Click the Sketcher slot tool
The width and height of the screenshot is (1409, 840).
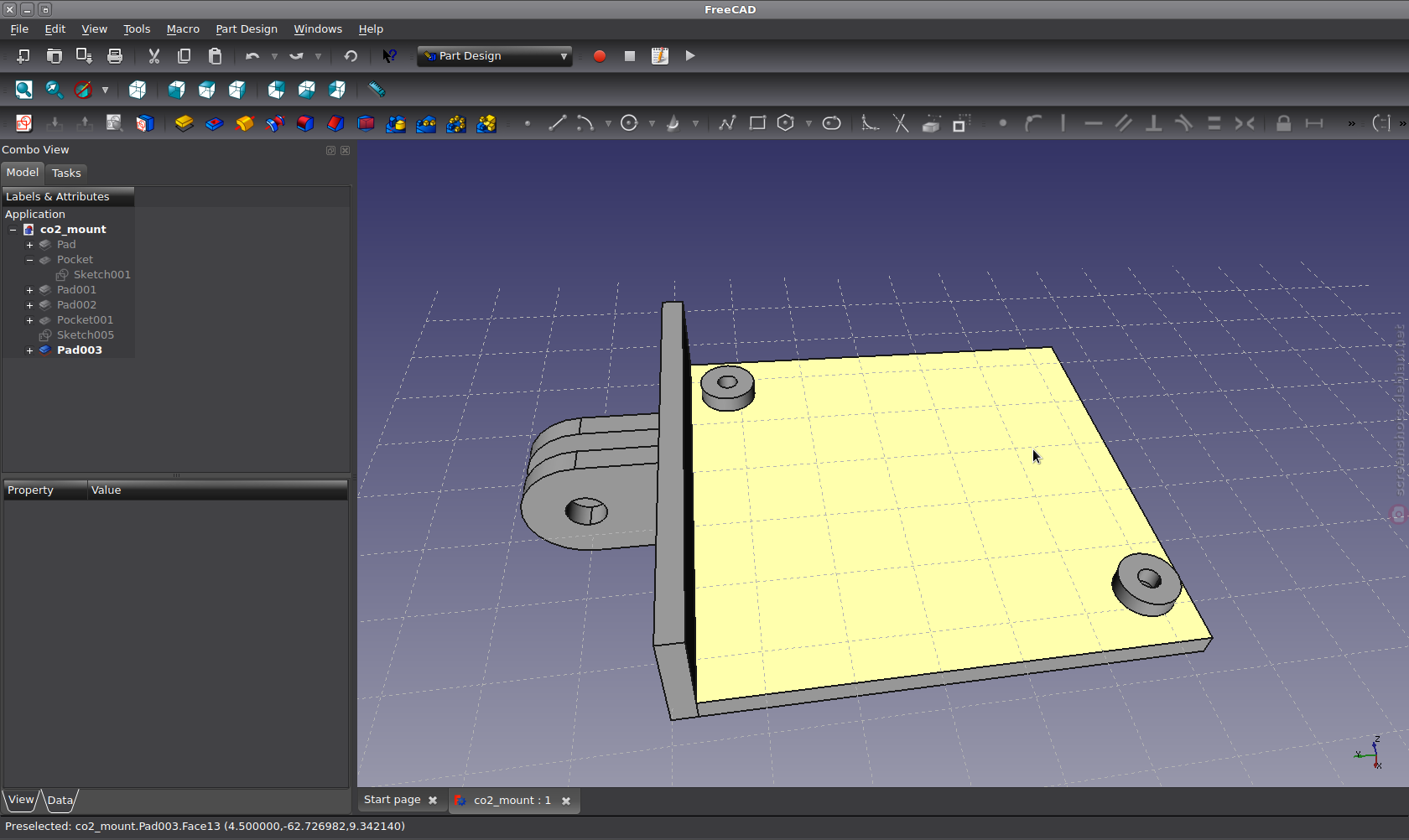tap(831, 123)
